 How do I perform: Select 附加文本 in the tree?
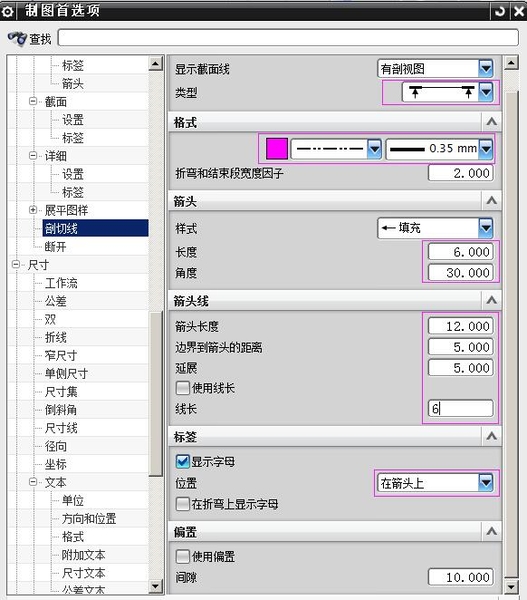click(83, 555)
